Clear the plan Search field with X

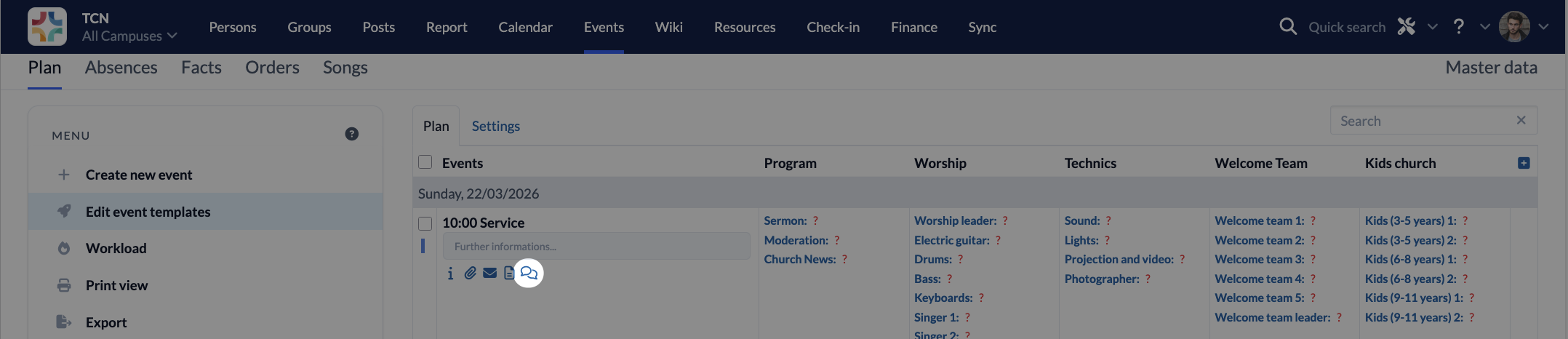tap(1521, 121)
